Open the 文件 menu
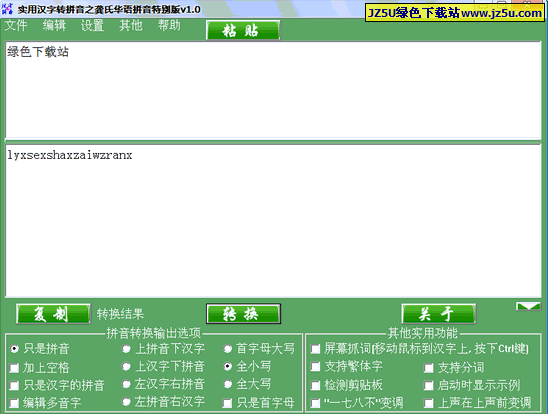Screen dimensions: 548x414 click(16, 26)
